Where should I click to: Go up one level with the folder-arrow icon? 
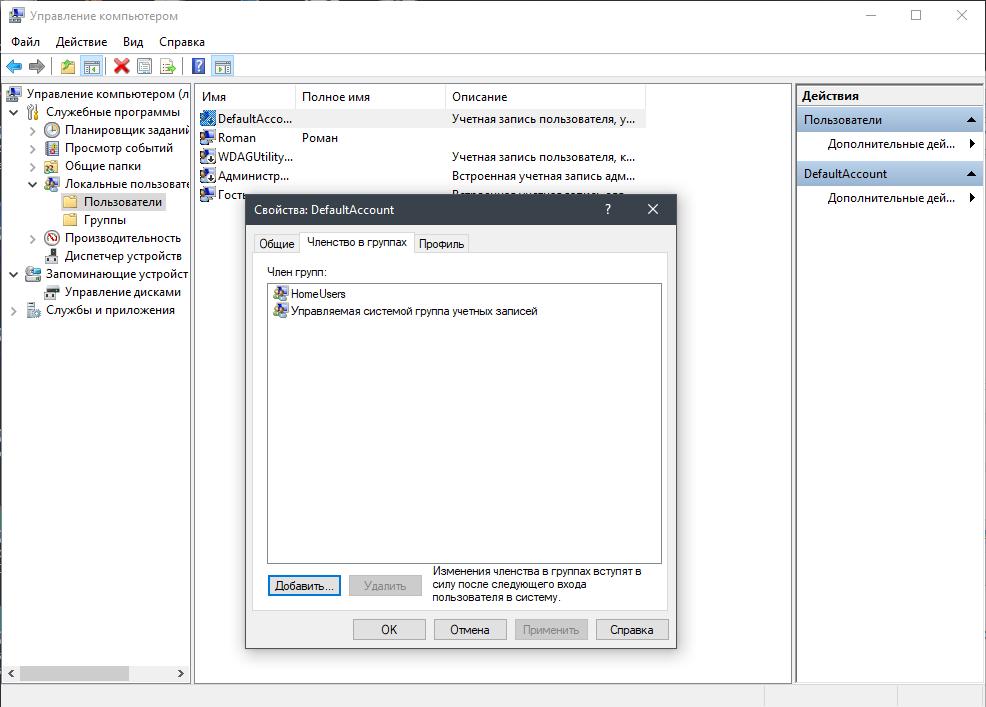pos(67,66)
